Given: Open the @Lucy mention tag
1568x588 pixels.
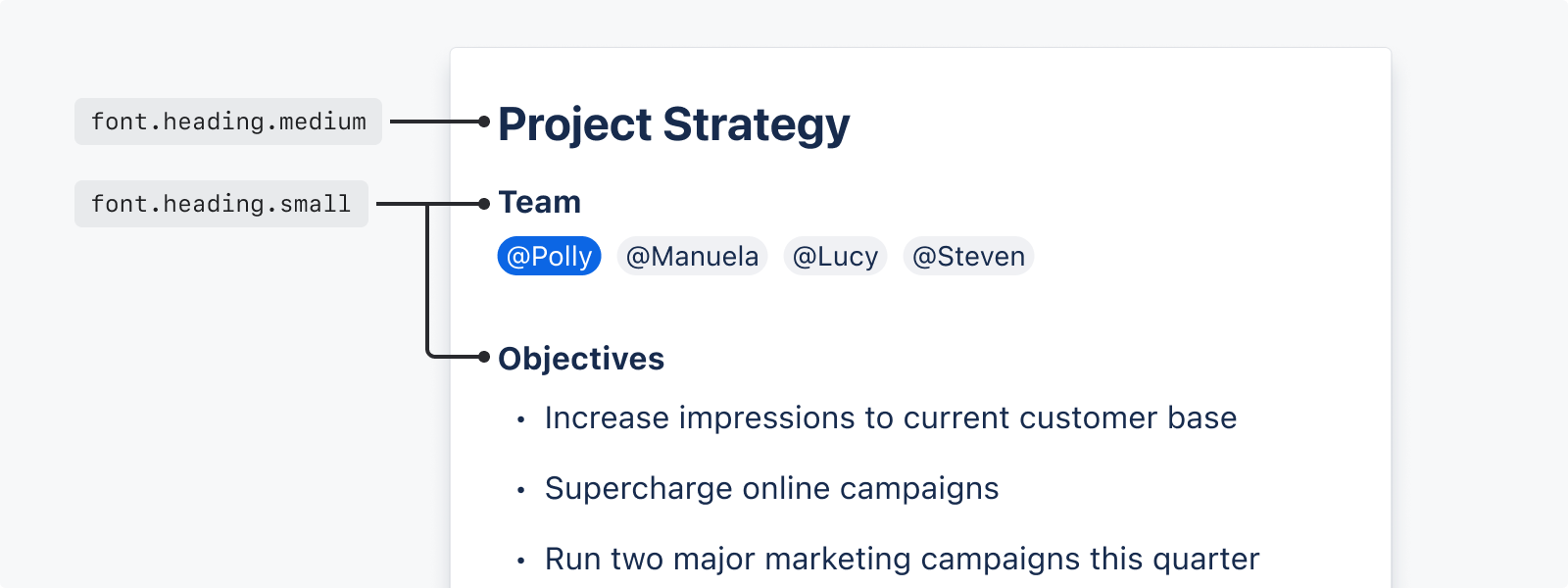Looking at the screenshot, I should pos(835,256).
